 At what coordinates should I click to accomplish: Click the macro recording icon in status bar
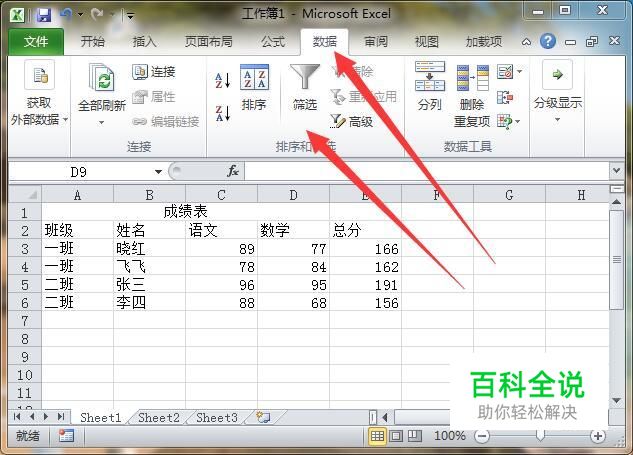[x=66, y=436]
